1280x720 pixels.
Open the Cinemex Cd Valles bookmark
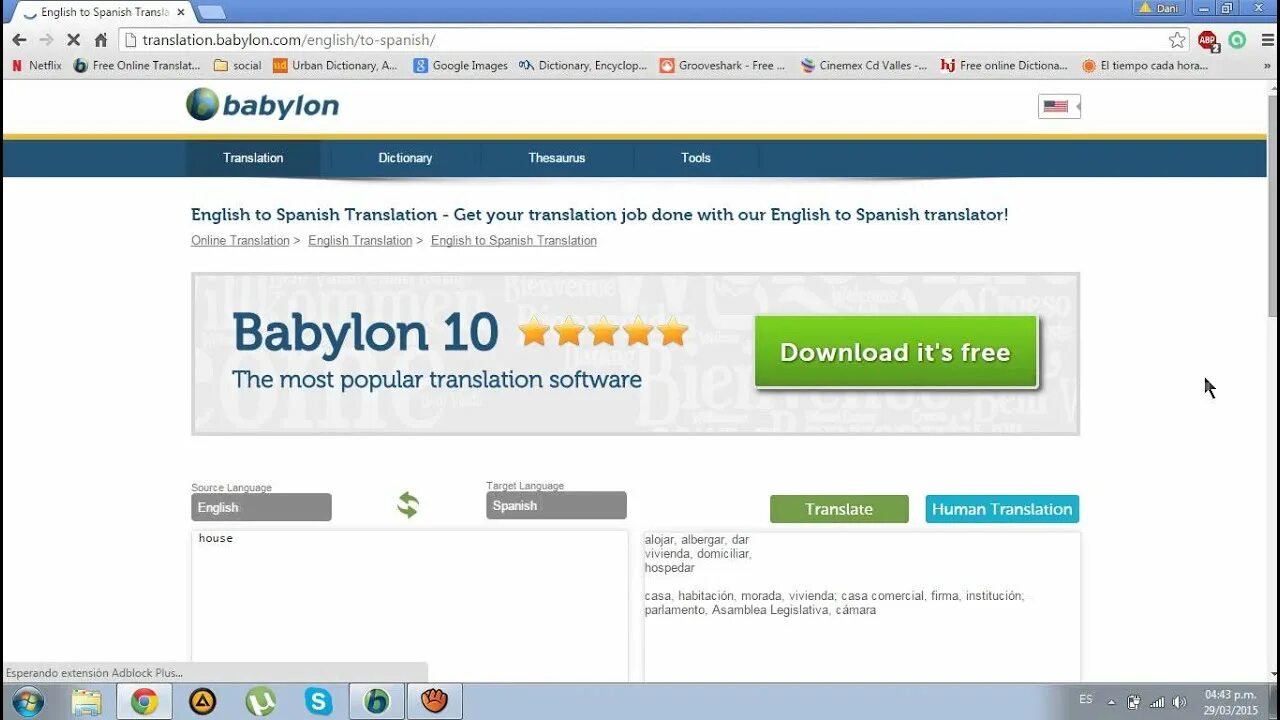(x=864, y=66)
